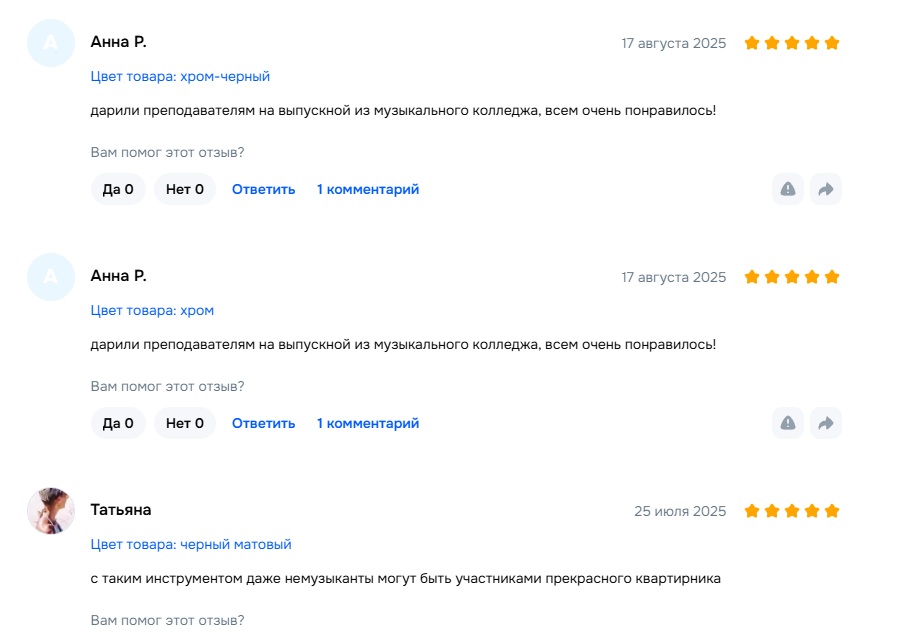This screenshot has height=633, width=902.
Task: Open Татьяна's profile photo
Action: [x=51, y=511]
